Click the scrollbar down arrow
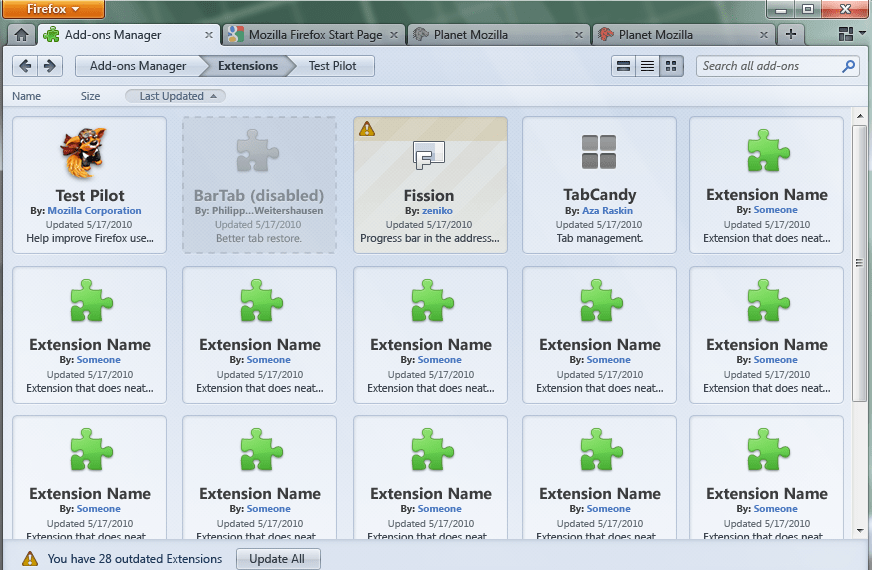The height and width of the screenshot is (570, 872). 860,531
